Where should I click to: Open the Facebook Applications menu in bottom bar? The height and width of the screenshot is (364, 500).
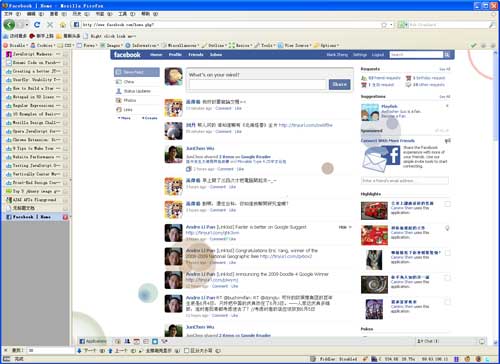(x=93, y=341)
